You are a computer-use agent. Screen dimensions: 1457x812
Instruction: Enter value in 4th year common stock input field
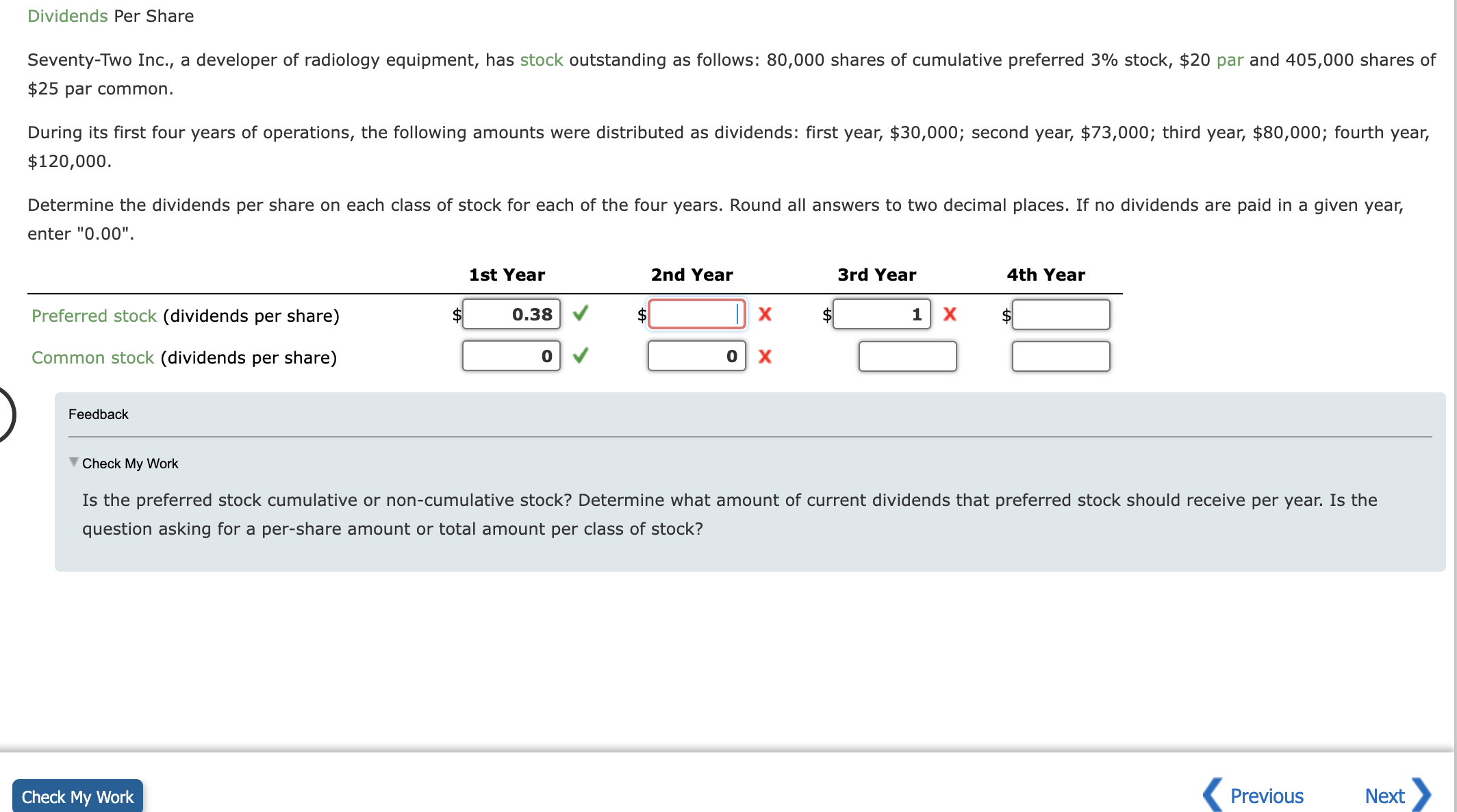coord(1062,357)
